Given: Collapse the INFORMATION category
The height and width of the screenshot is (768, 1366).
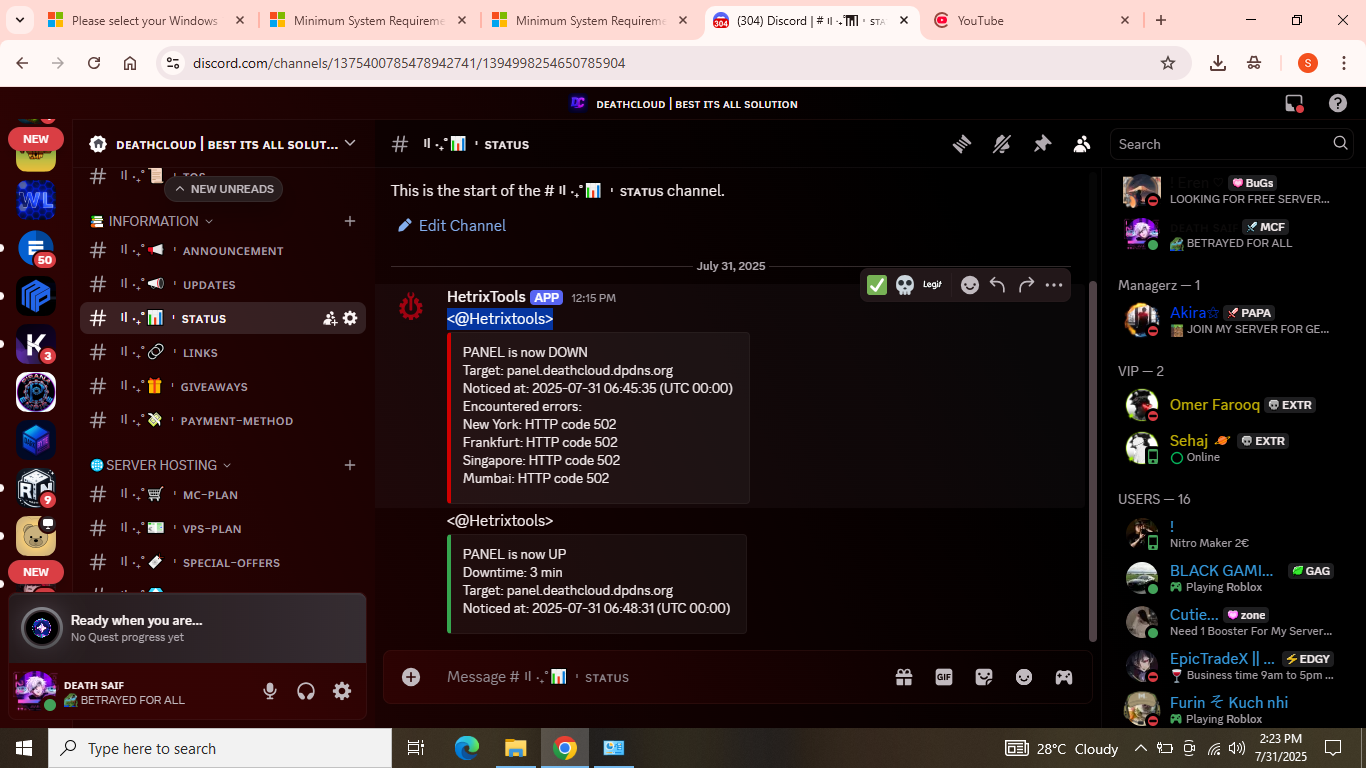Looking at the screenshot, I should click(153, 221).
